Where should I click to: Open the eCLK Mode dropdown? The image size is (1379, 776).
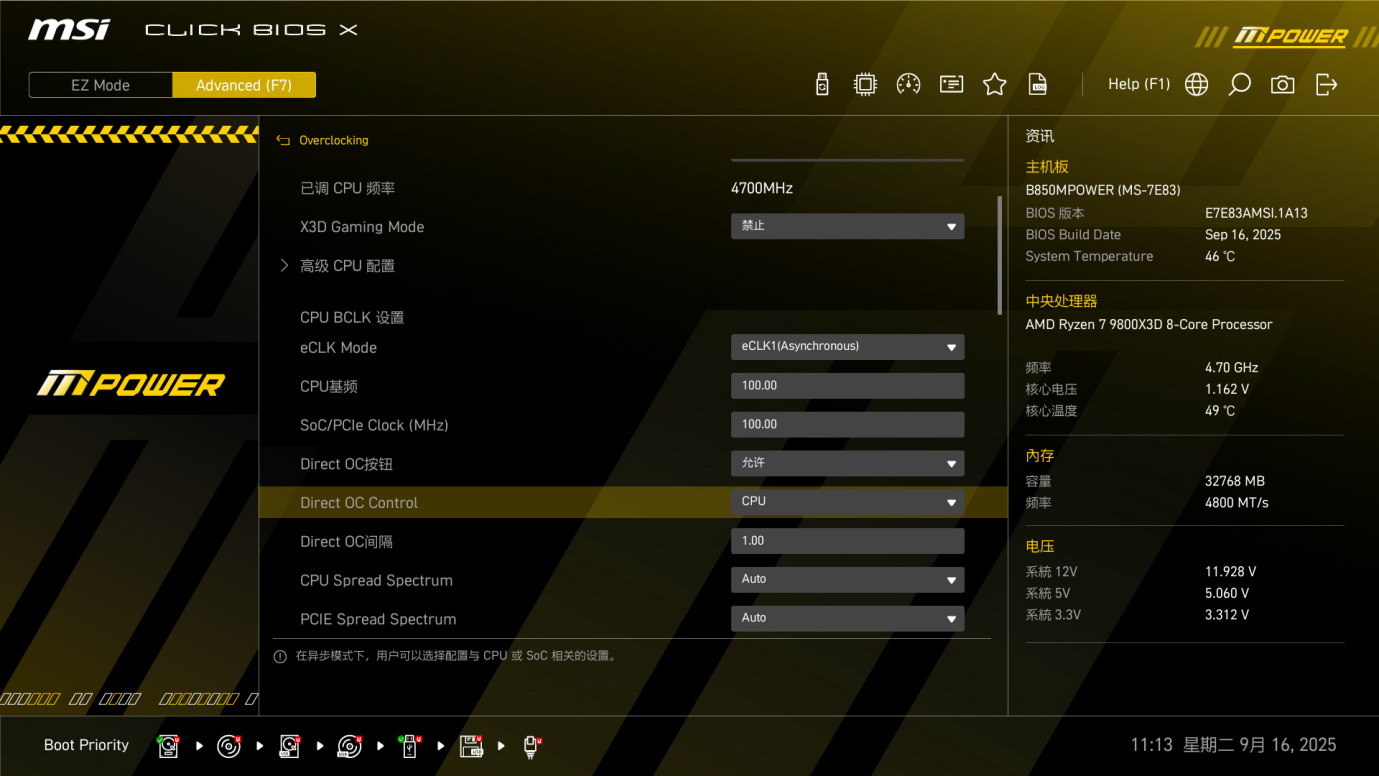pyautogui.click(x=848, y=347)
